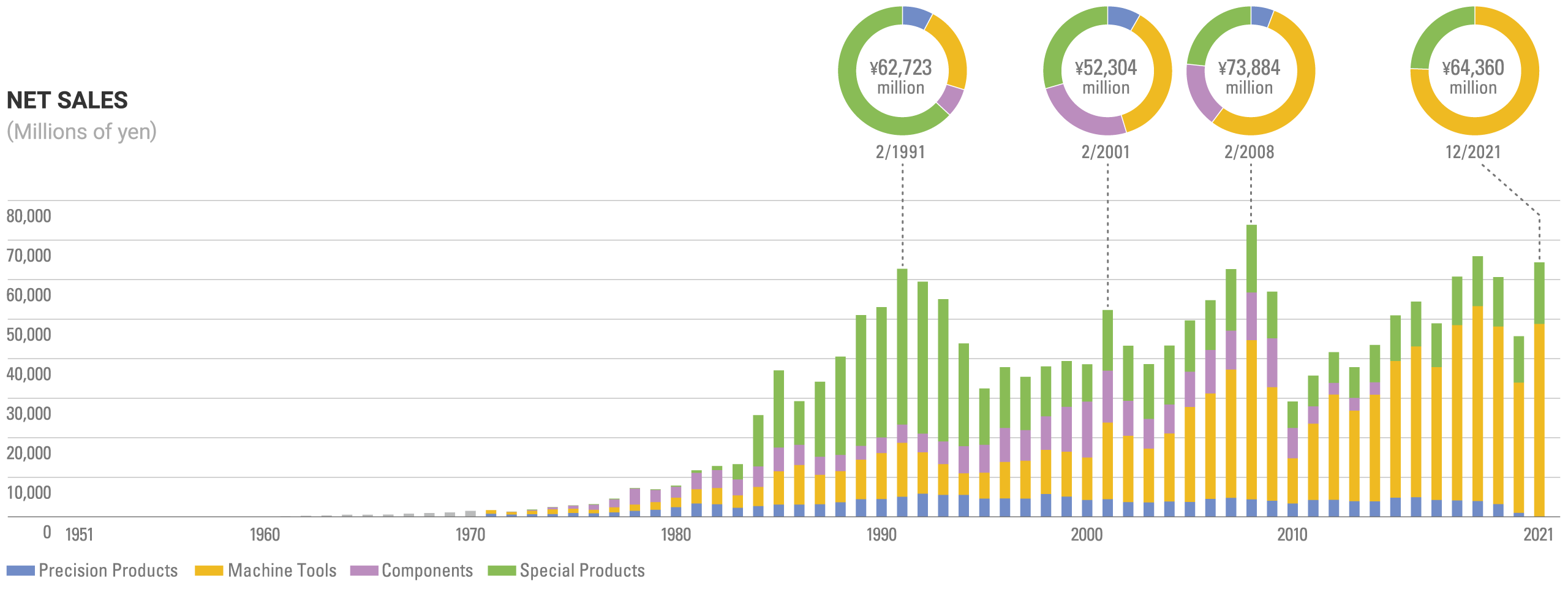Click the ¥52,304 million donut chart
This screenshot has width=1568, height=589.
tap(1107, 70)
